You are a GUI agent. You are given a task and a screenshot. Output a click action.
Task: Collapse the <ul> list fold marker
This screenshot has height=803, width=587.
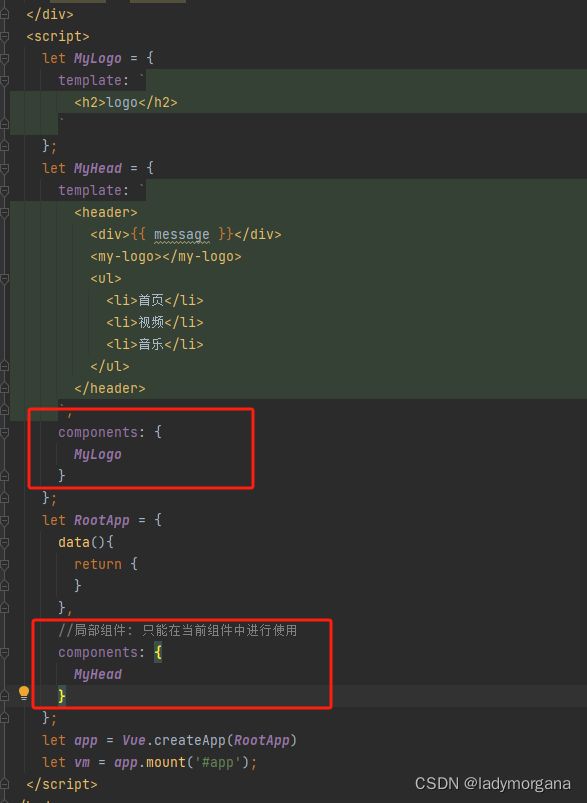[5, 279]
